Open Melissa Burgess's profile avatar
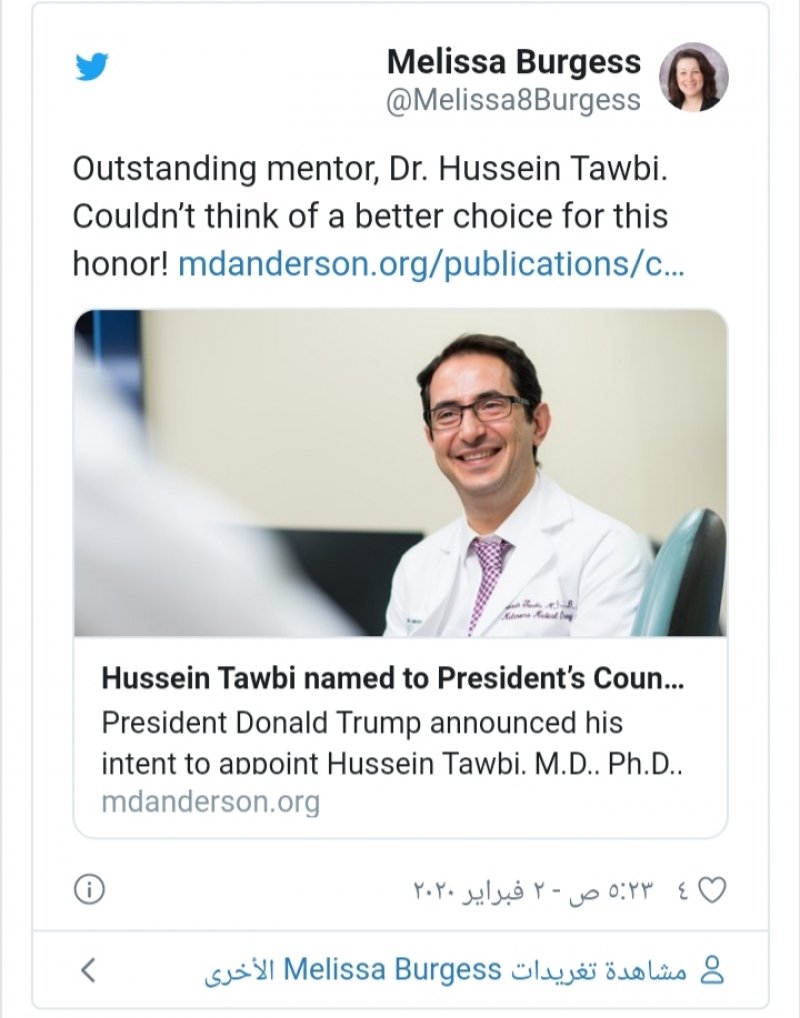This screenshot has height=1018, width=800. (693, 77)
